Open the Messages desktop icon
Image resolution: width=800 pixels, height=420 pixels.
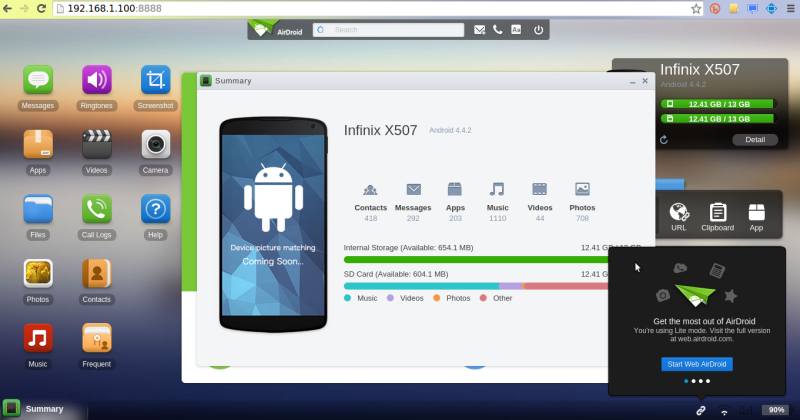pos(38,80)
